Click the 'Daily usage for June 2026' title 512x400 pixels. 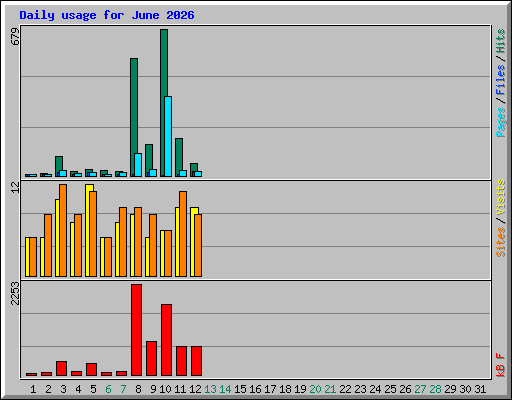[107, 15]
